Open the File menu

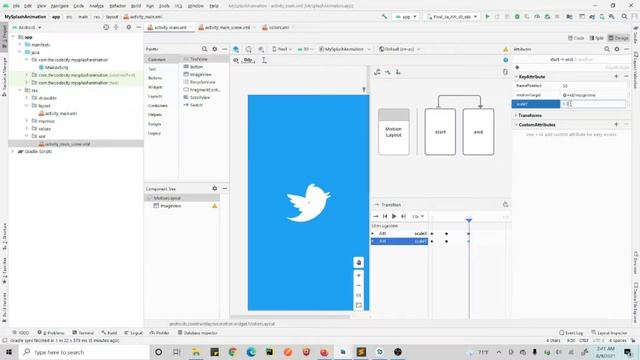pos(16,6)
